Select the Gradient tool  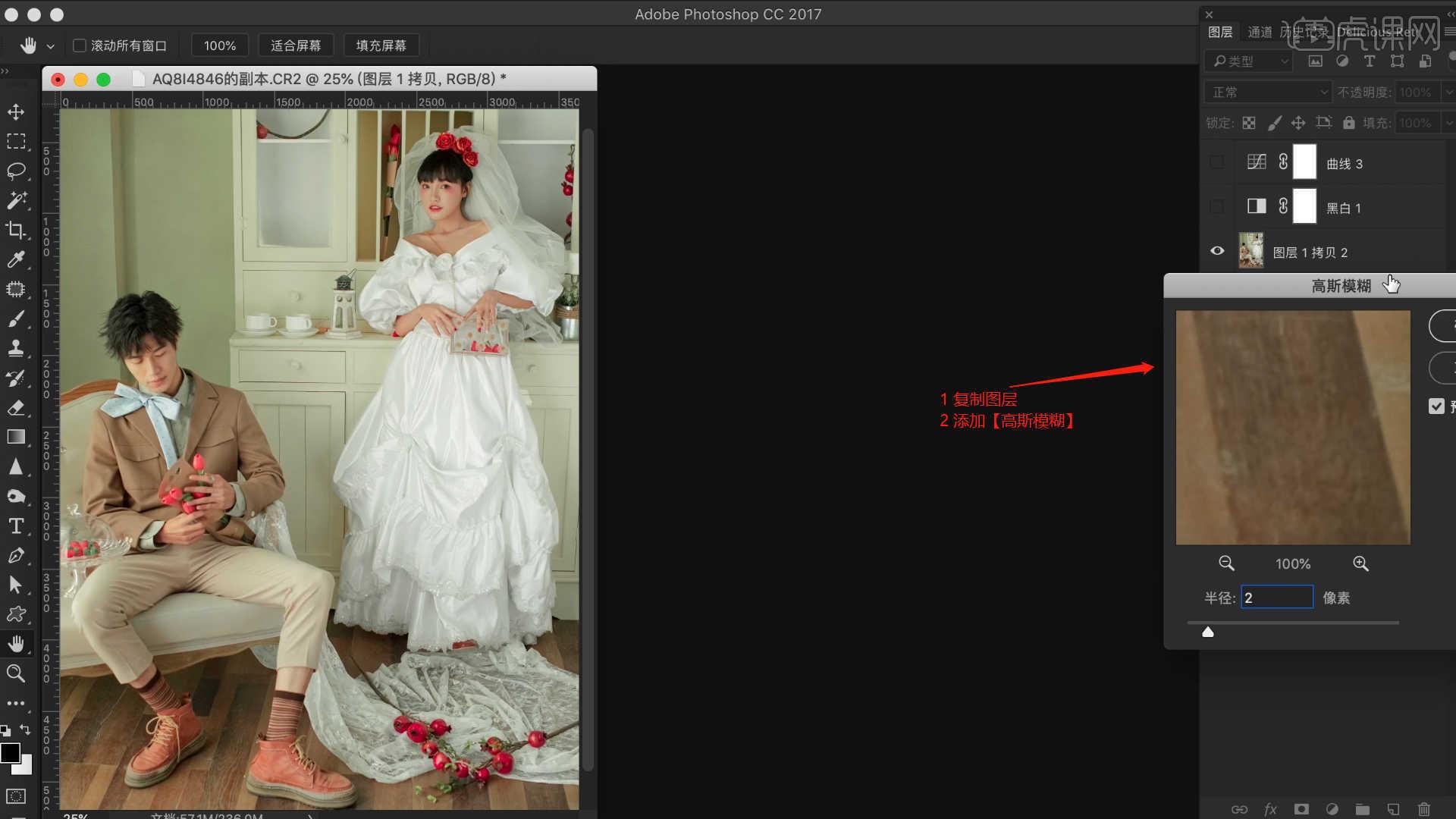16,437
